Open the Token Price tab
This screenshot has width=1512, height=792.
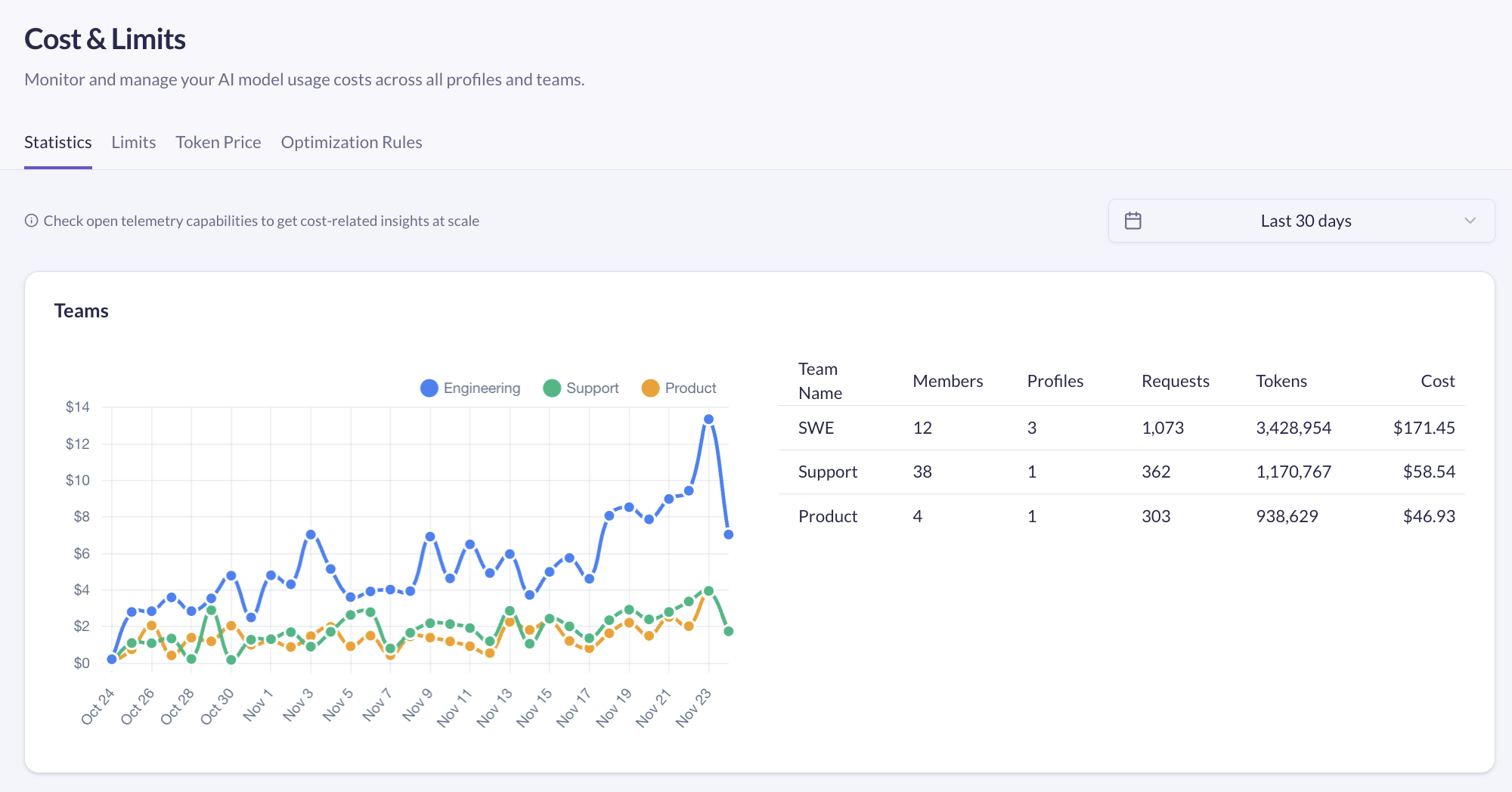coord(218,142)
